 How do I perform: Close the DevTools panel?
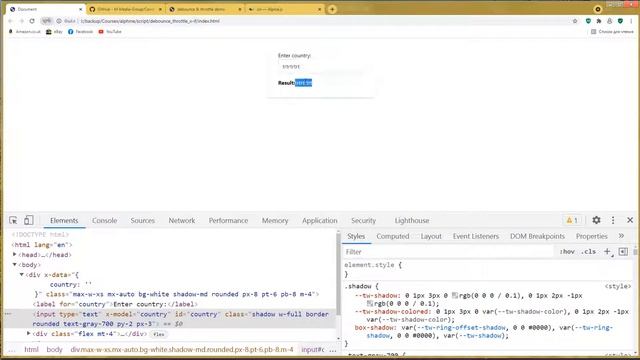[630, 220]
